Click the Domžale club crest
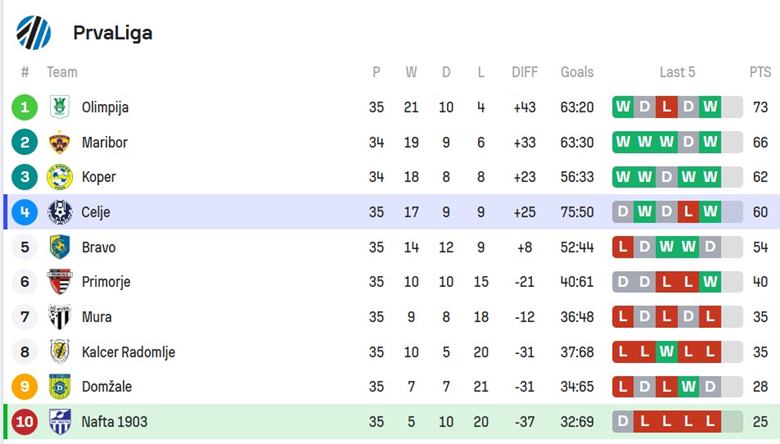The width and height of the screenshot is (780, 444). [x=60, y=387]
